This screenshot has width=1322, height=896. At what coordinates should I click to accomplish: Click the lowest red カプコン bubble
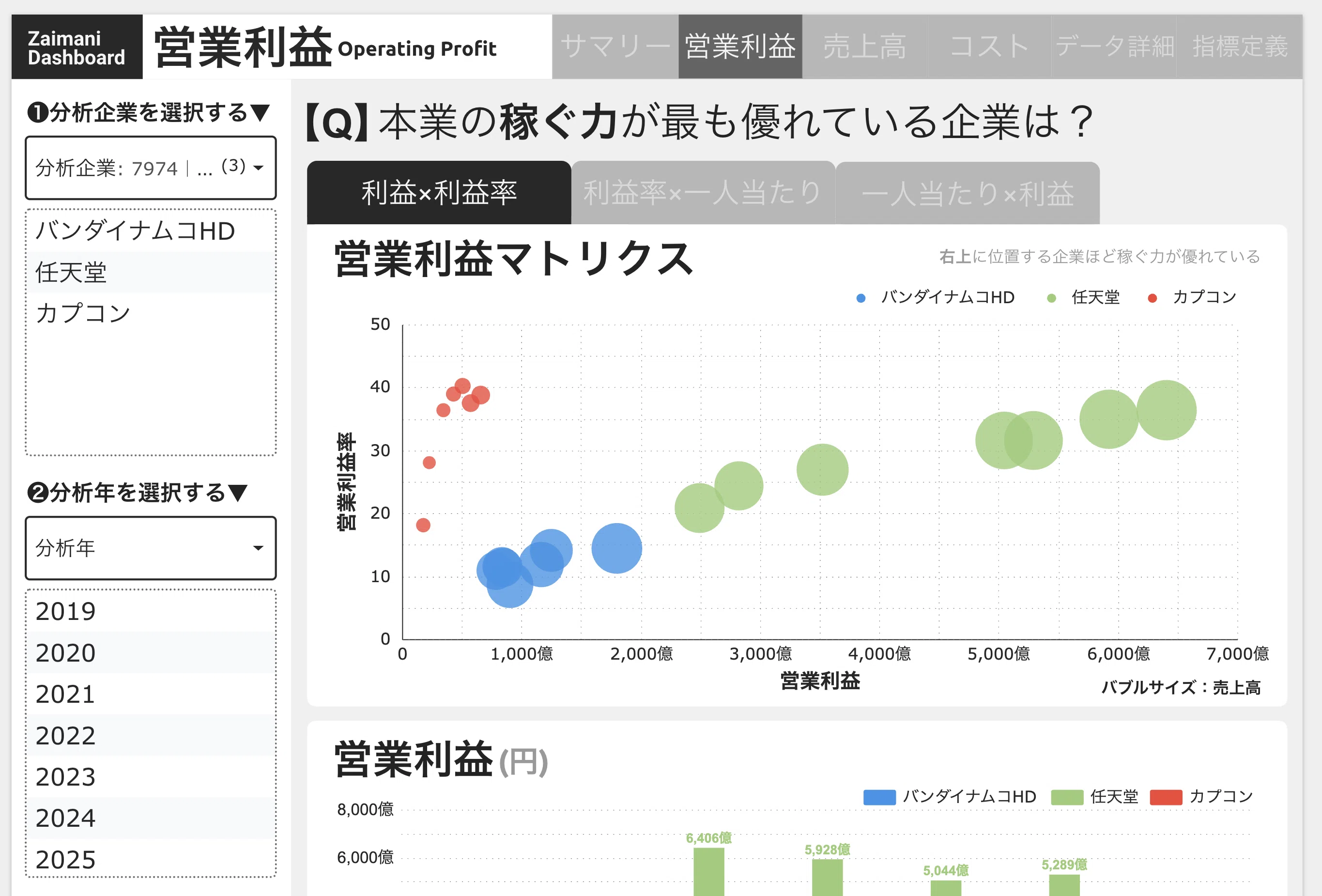click(423, 525)
